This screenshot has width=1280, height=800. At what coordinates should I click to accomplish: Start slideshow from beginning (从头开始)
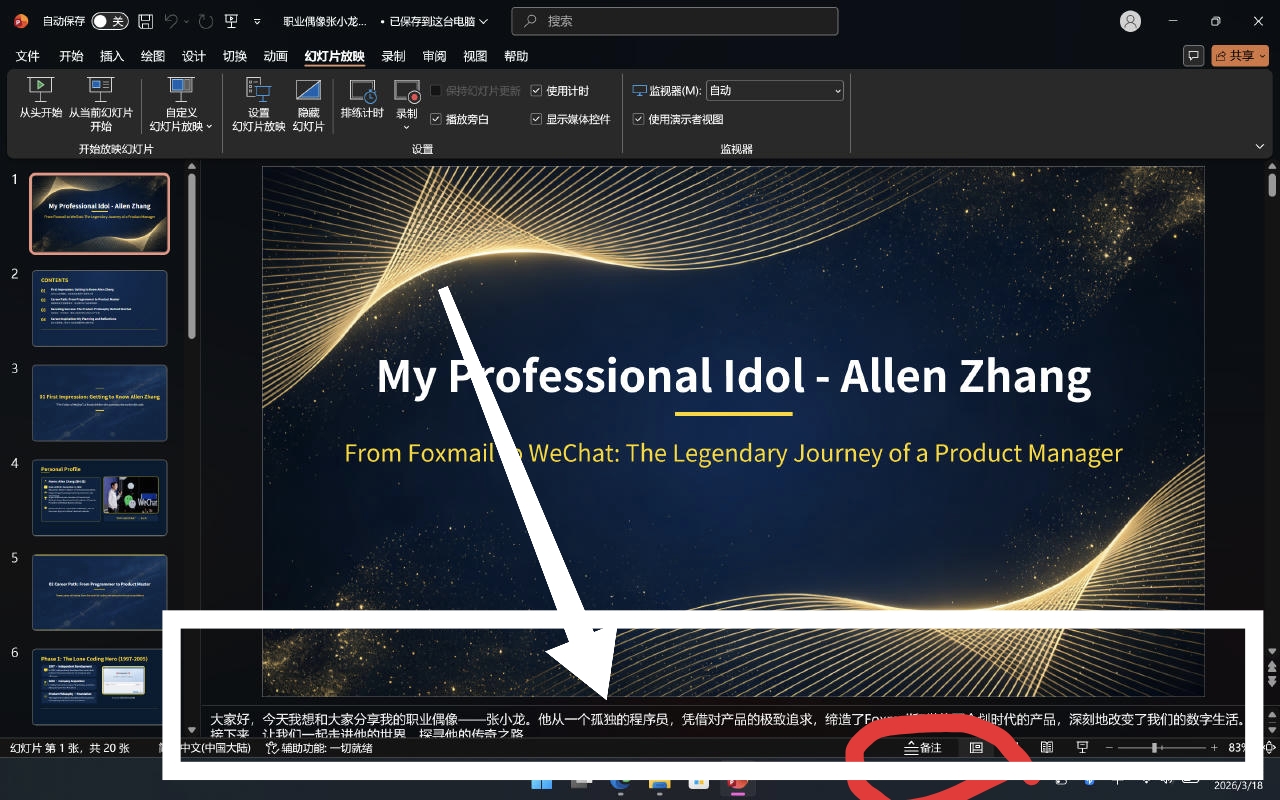[40, 100]
